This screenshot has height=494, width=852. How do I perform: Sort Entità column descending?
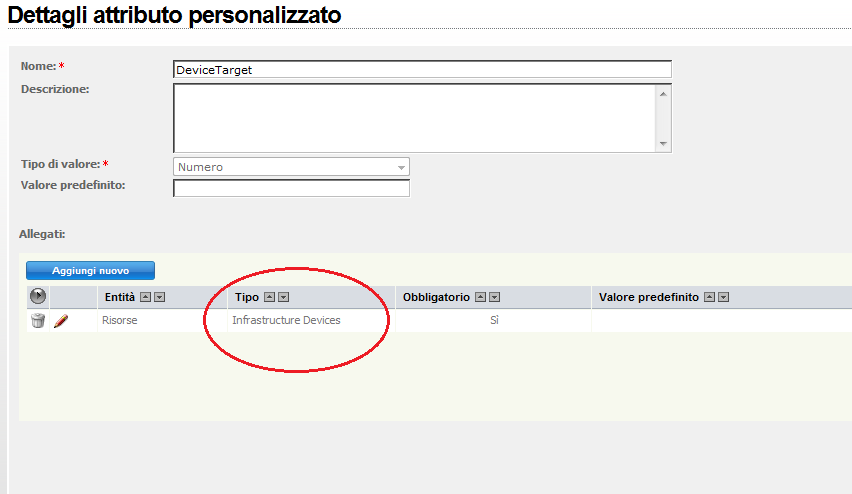tap(159, 297)
